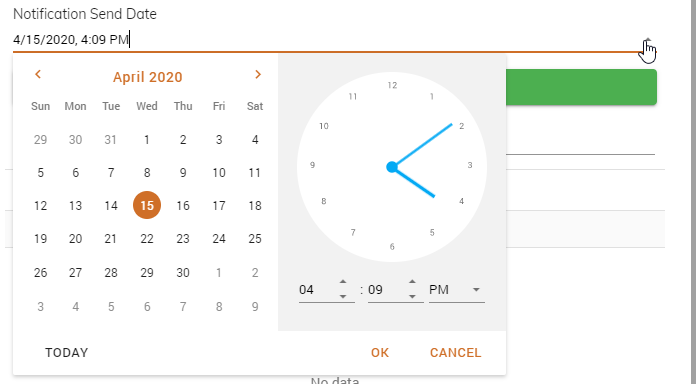
Task: Select 12 on the clock face
Action: tap(392, 85)
